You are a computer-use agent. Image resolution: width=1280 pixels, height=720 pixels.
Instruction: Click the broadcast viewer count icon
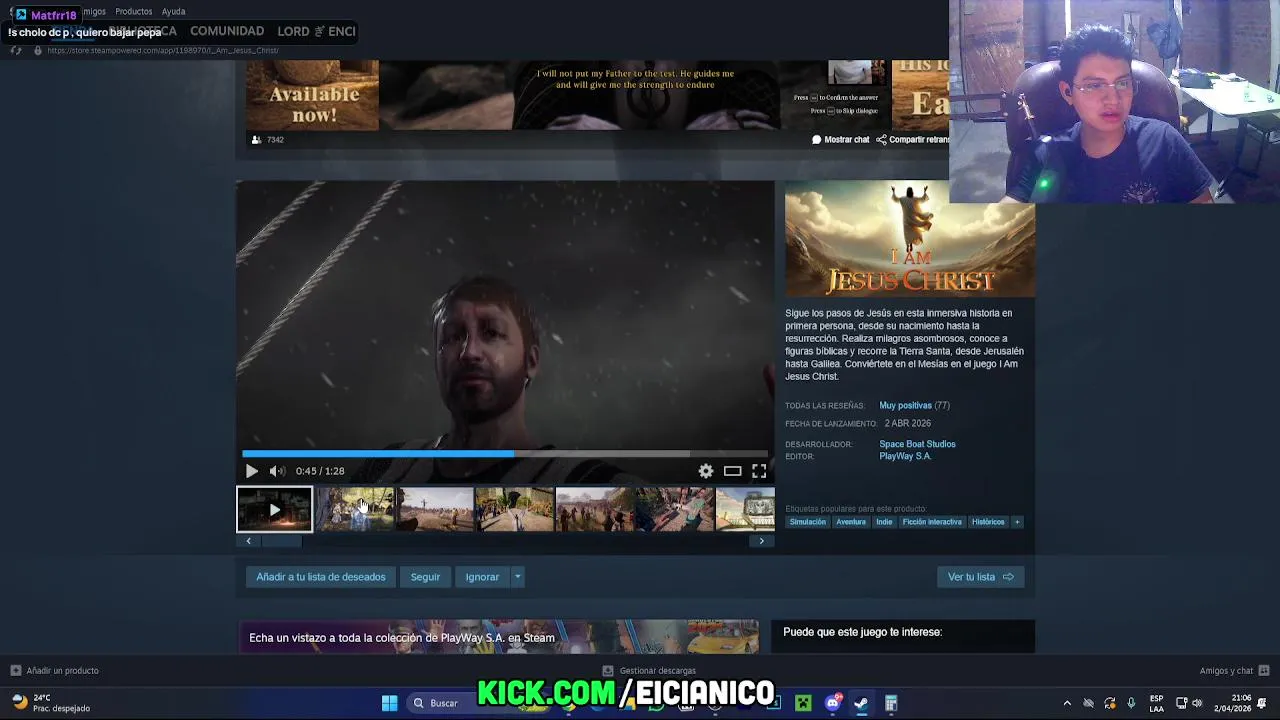256,140
